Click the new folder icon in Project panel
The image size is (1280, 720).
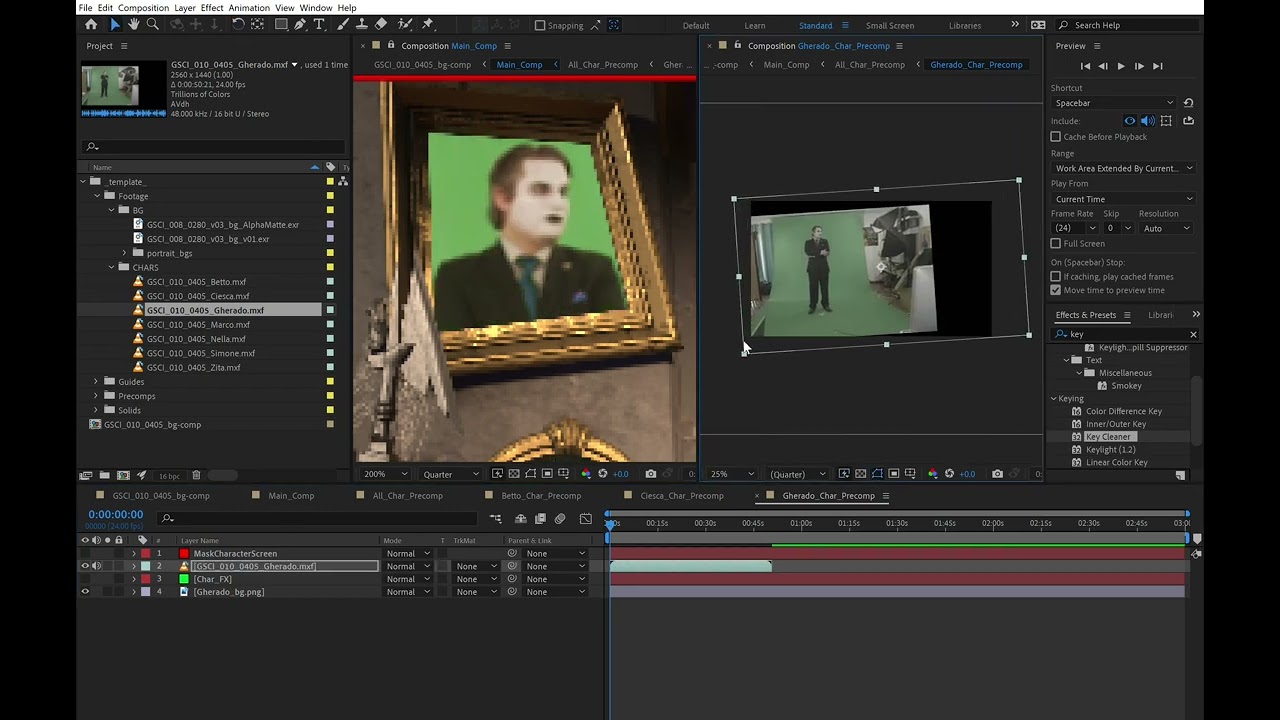[x=104, y=475]
